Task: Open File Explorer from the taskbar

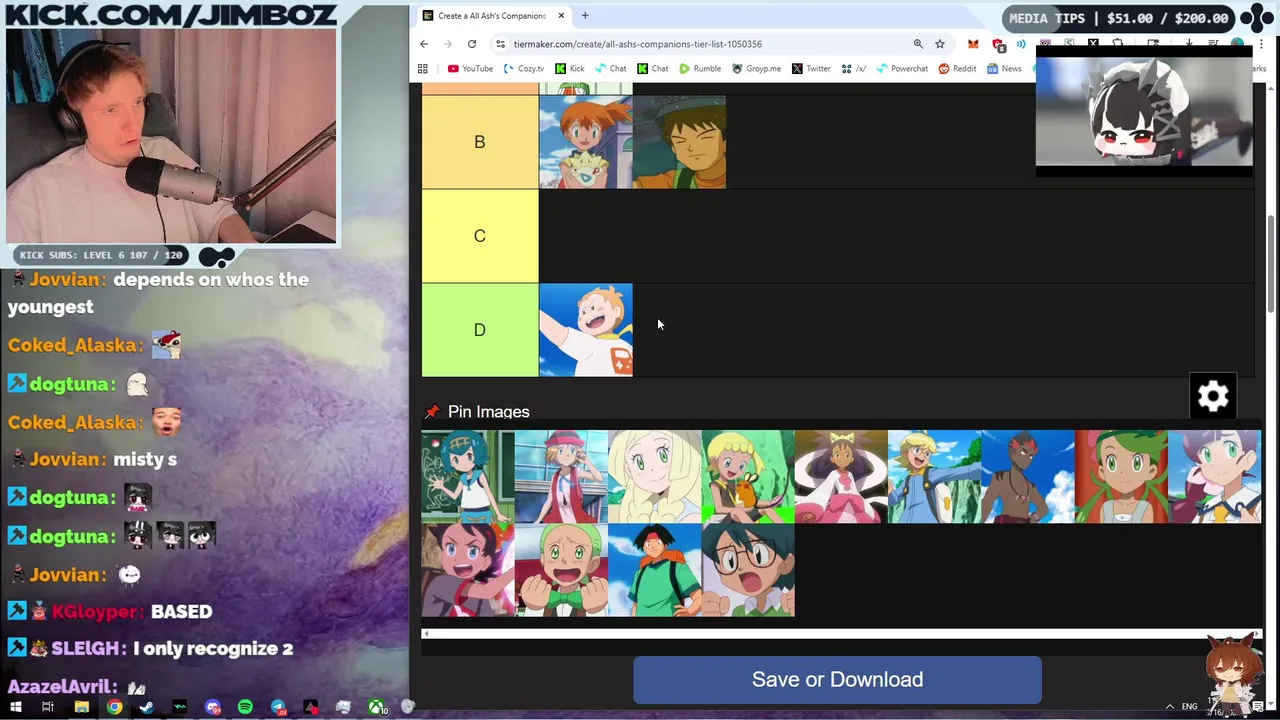Action: (81, 708)
